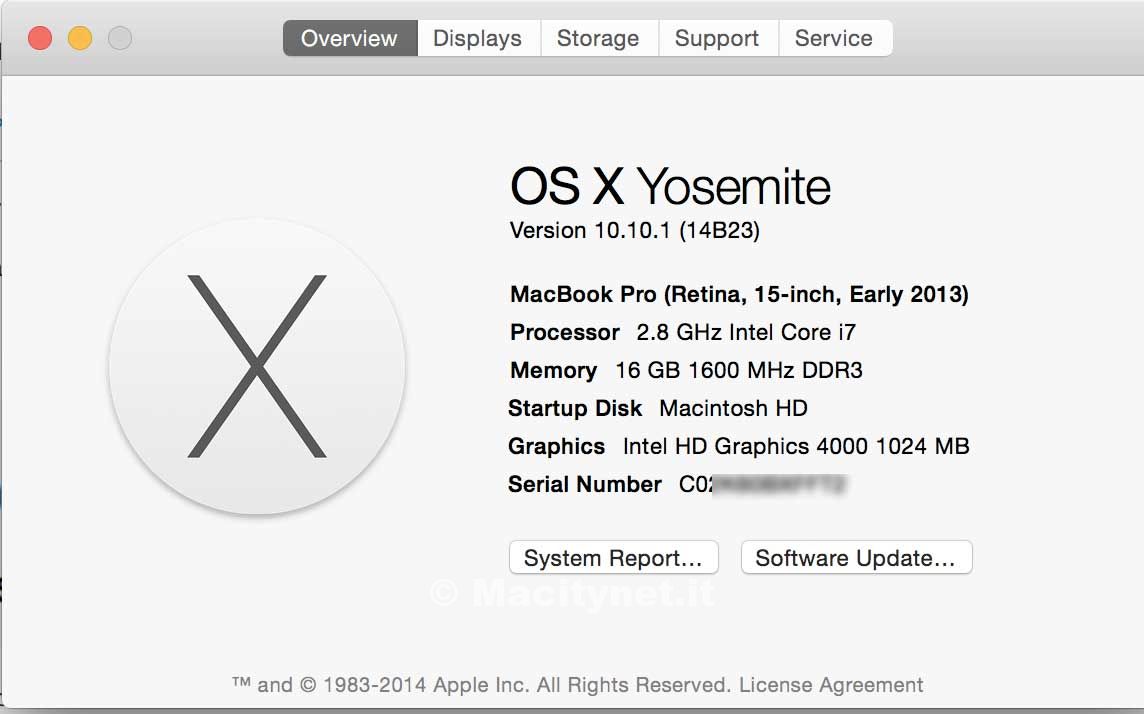
Task: Click the gray disabled zoom button
Action: pyautogui.click(x=120, y=39)
